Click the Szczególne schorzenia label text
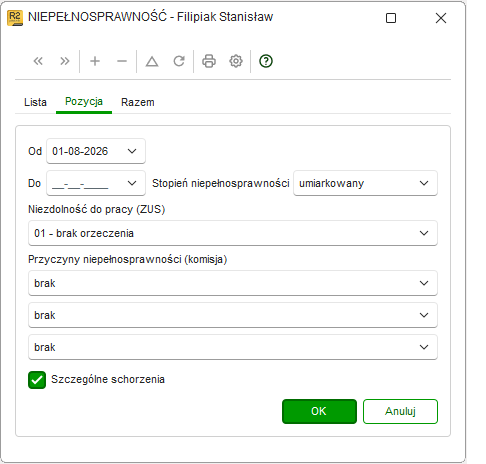 click(x=108, y=380)
